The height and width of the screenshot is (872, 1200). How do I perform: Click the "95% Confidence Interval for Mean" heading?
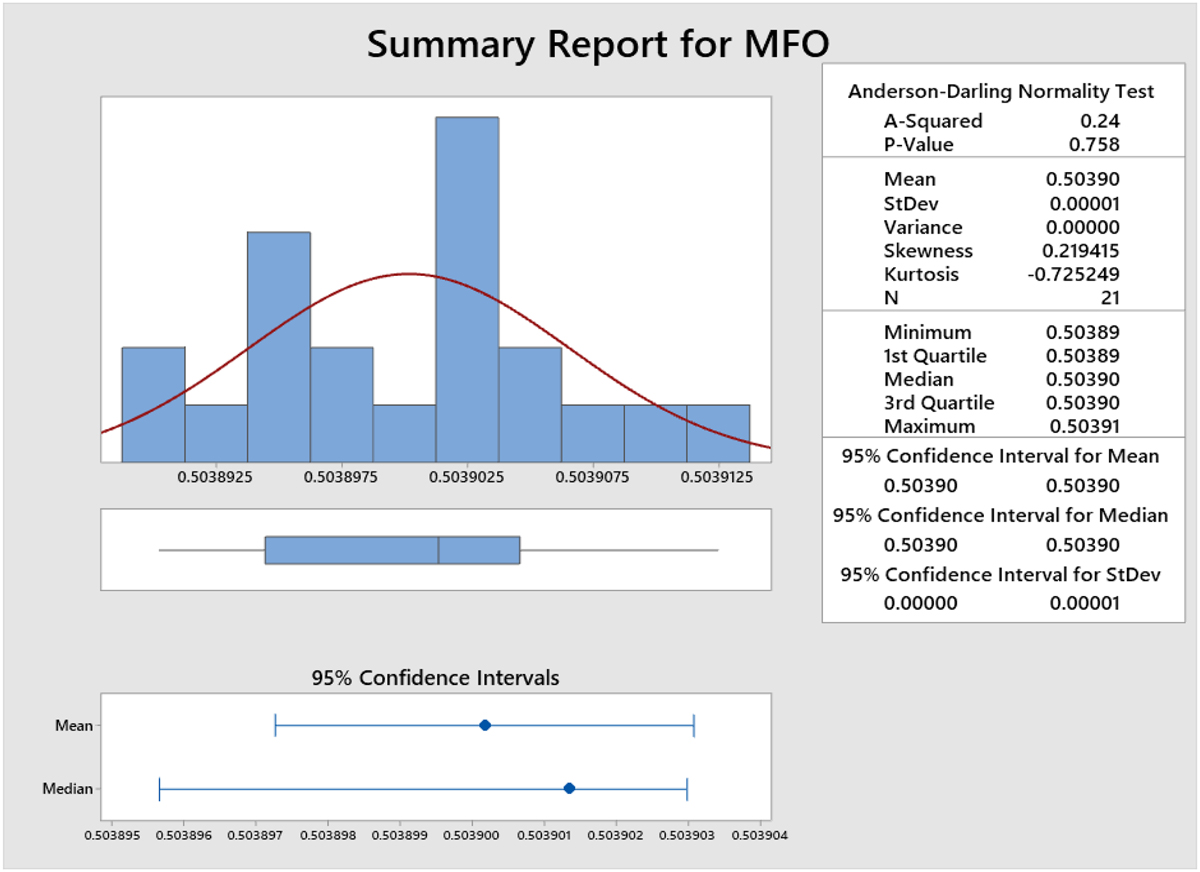pos(1001,456)
